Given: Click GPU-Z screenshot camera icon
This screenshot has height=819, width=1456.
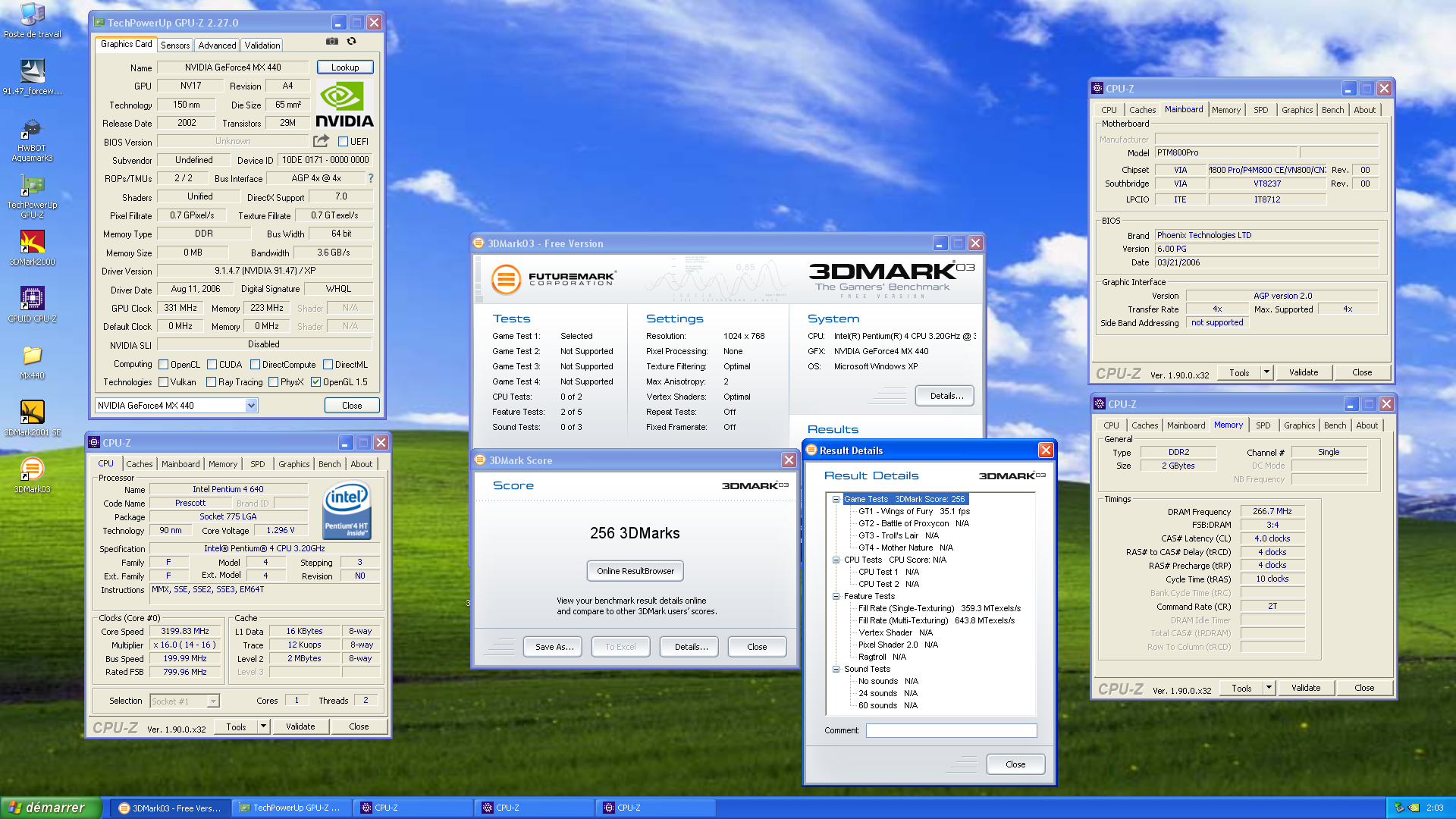Looking at the screenshot, I should 332,41.
